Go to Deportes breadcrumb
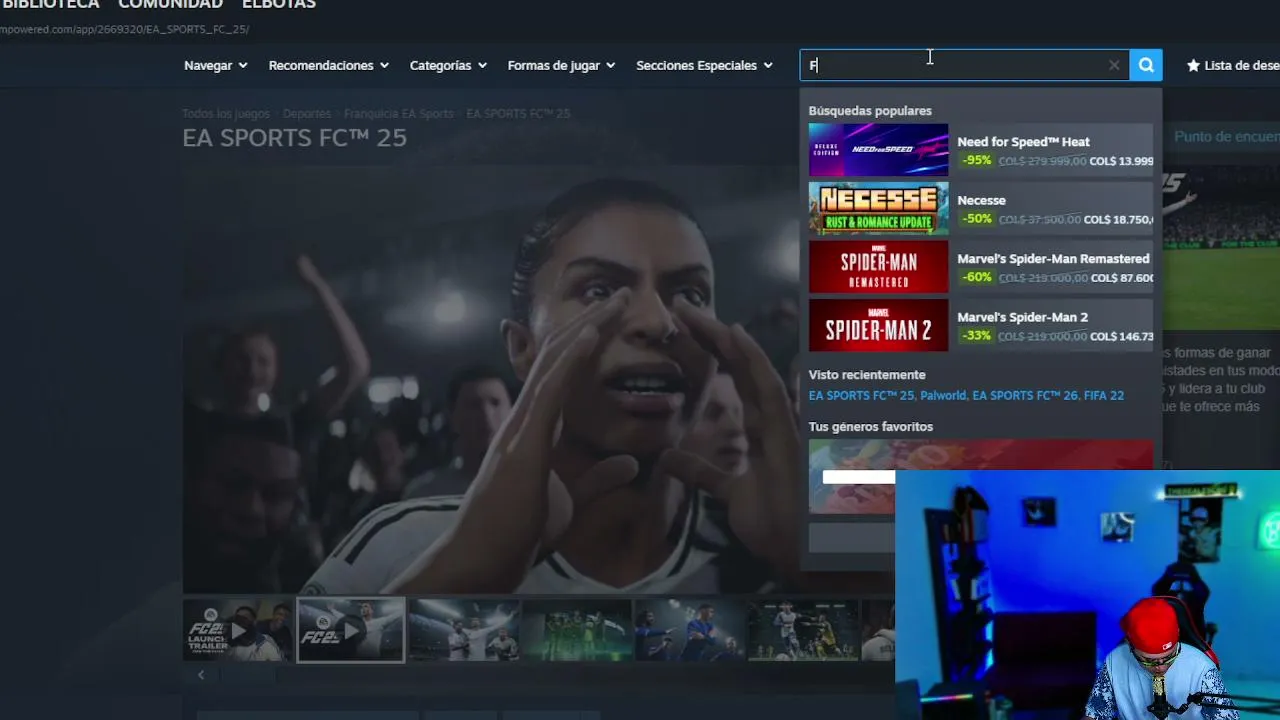Viewport: 1280px width, 720px height. [307, 114]
